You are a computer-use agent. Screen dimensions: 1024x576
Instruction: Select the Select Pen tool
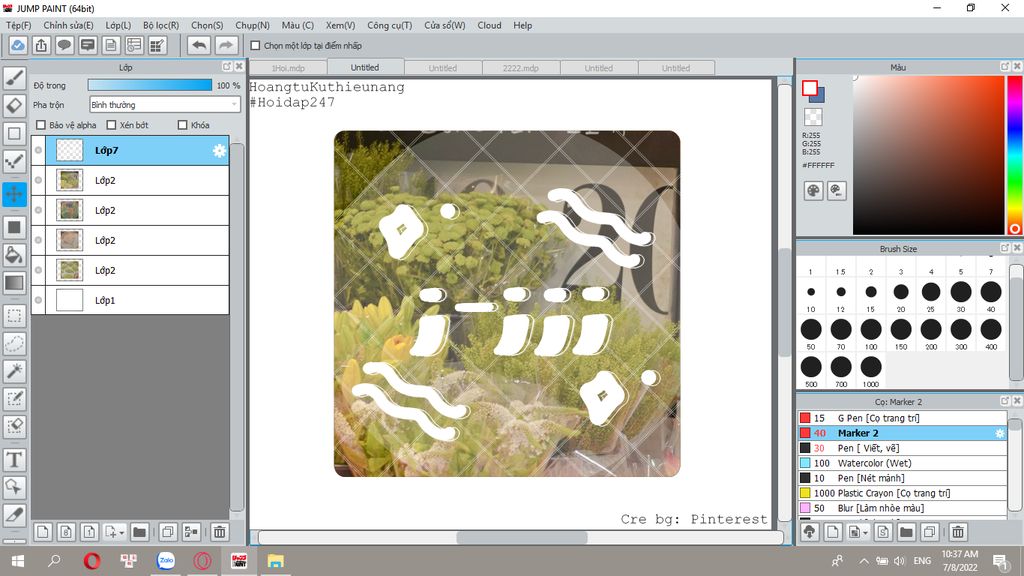(x=14, y=398)
